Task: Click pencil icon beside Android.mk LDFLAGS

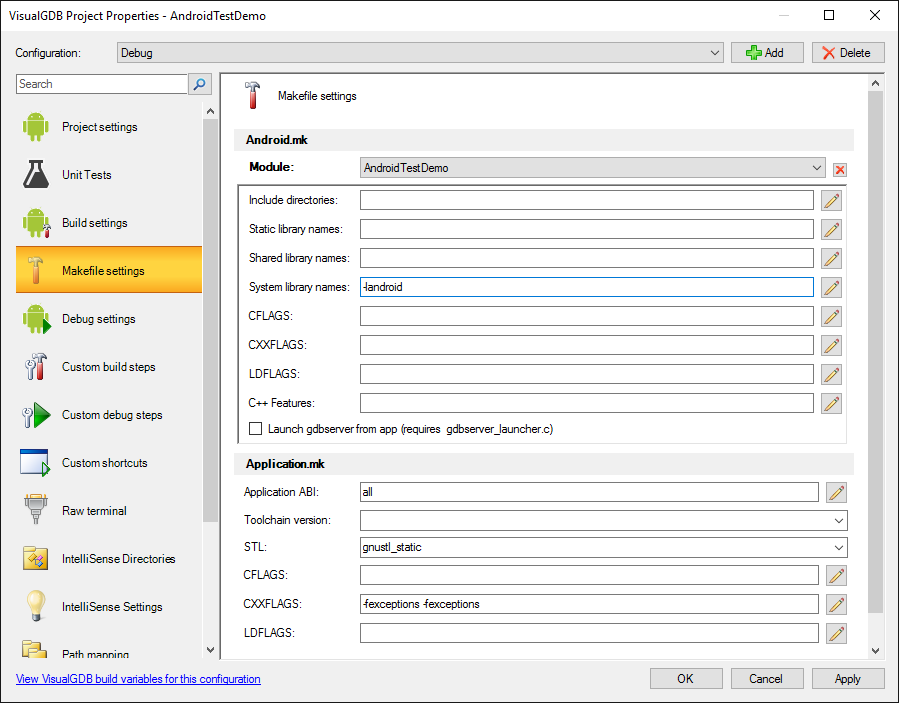Action: [831, 374]
